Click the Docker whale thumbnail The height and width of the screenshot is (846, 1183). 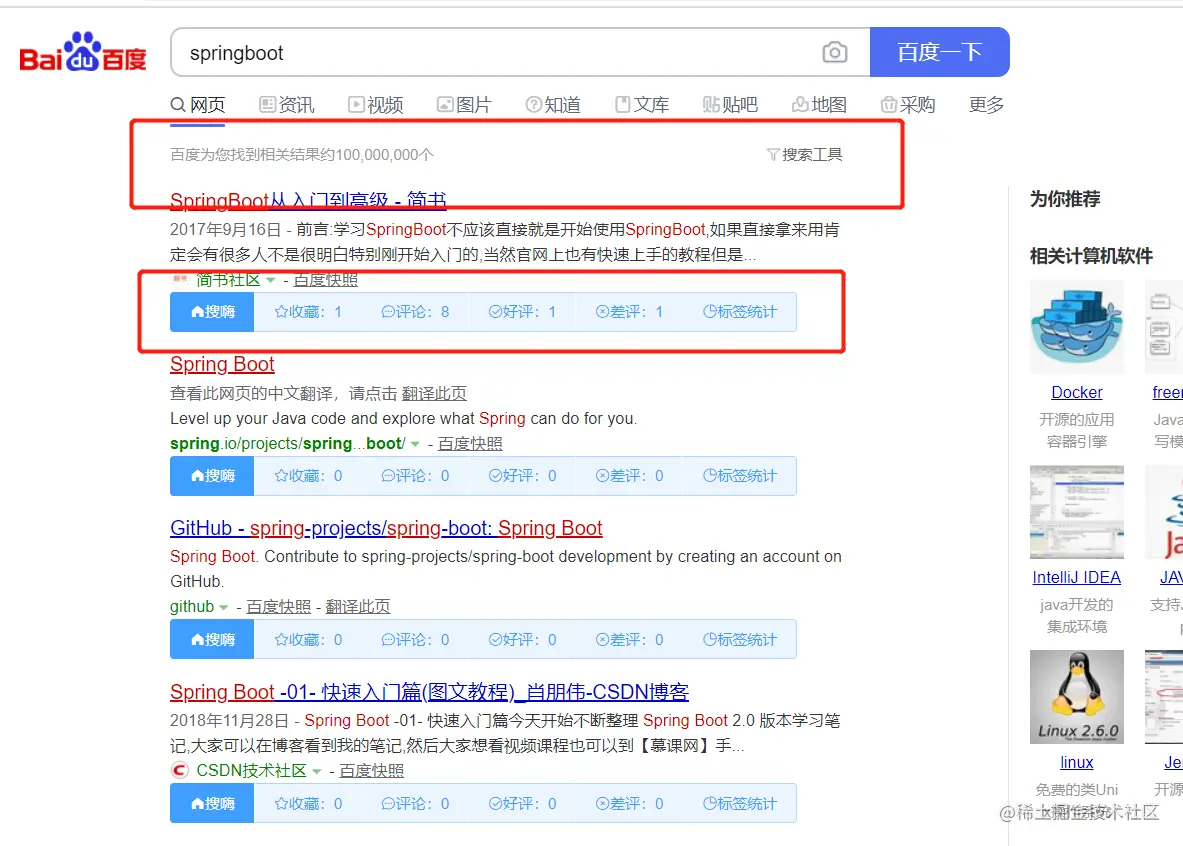(1077, 327)
